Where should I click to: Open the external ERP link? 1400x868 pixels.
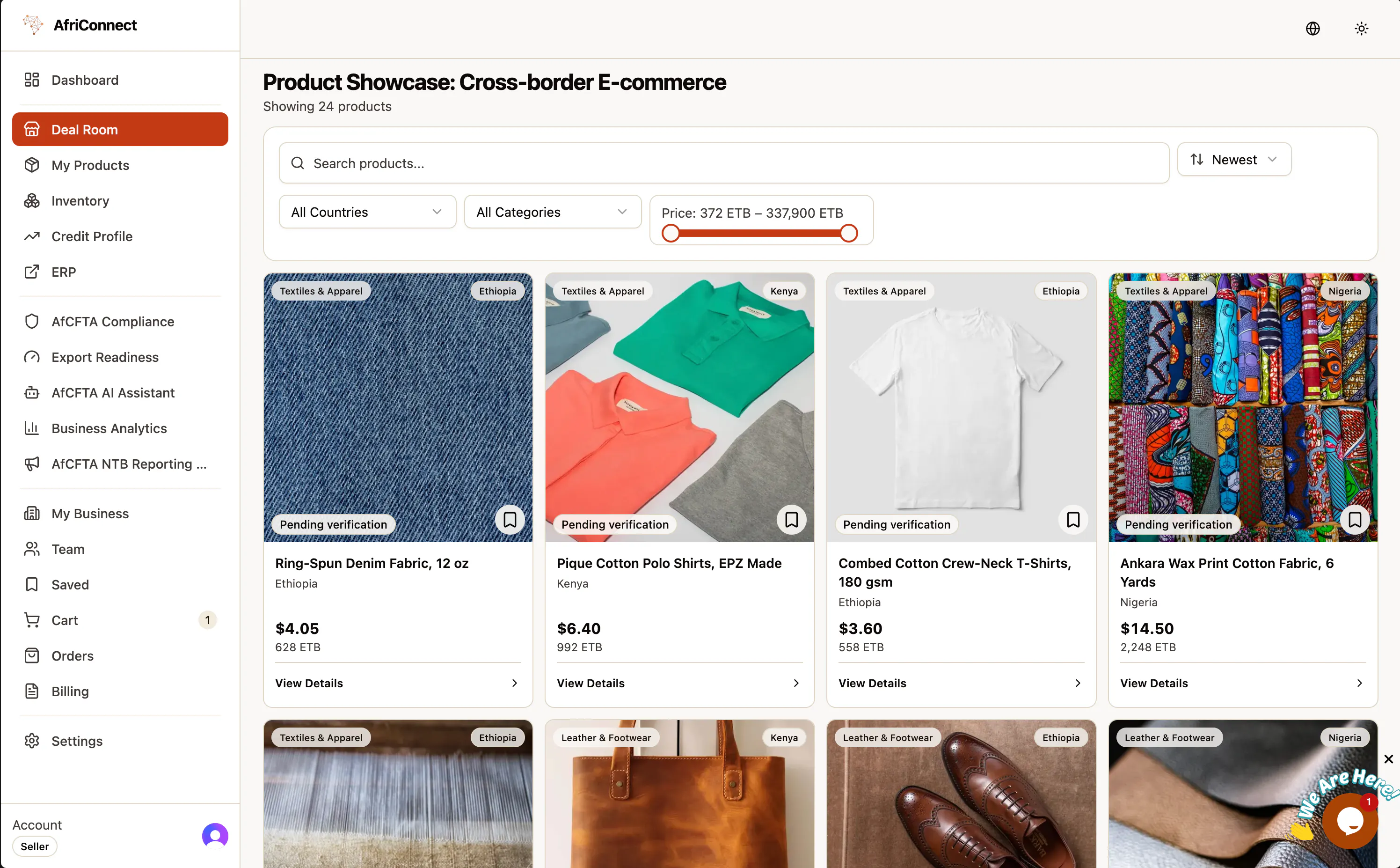click(120, 272)
